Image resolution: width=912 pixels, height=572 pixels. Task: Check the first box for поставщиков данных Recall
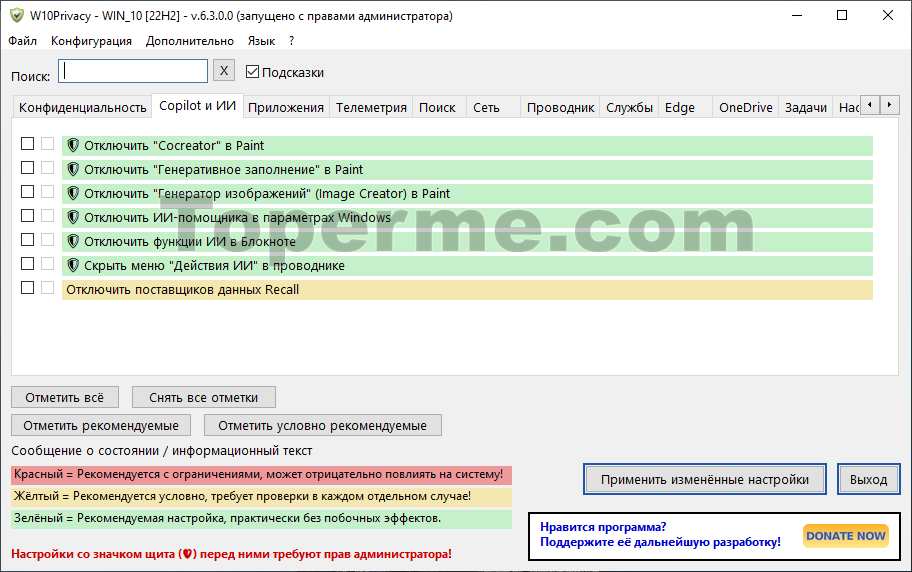pos(27,287)
